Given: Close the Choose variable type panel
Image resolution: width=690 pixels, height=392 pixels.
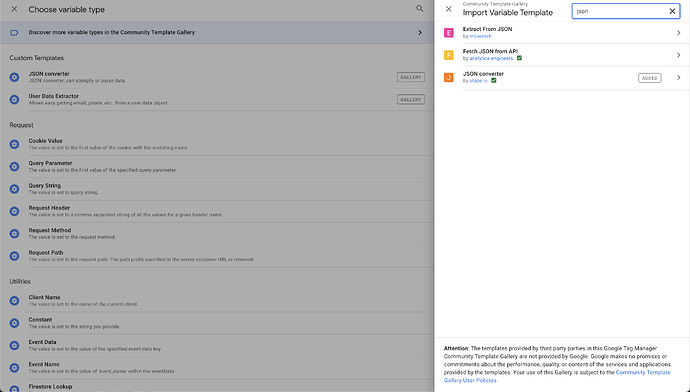Looking at the screenshot, I should 15,9.
